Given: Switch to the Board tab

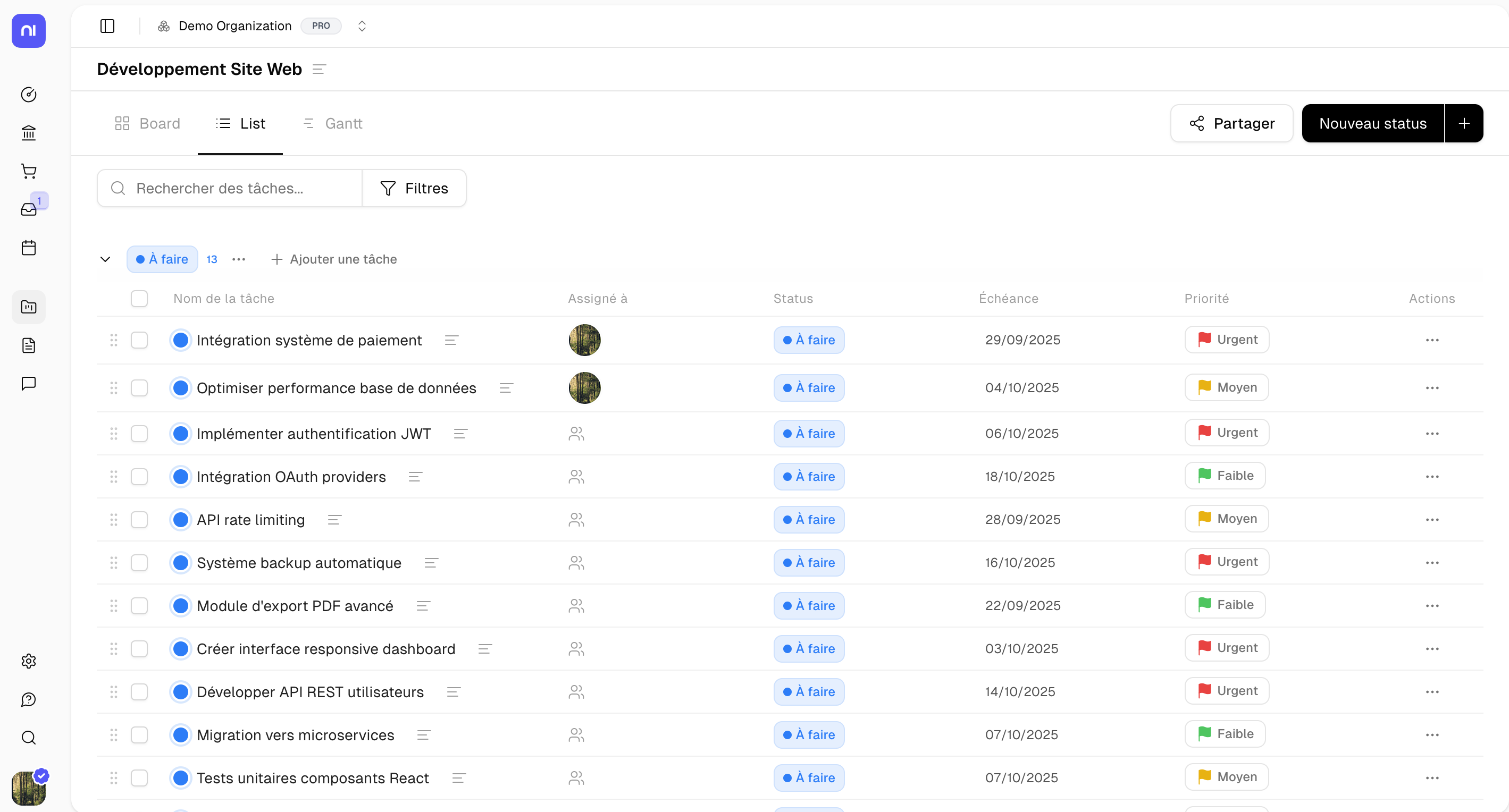Looking at the screenshot, I should point(148,123).
